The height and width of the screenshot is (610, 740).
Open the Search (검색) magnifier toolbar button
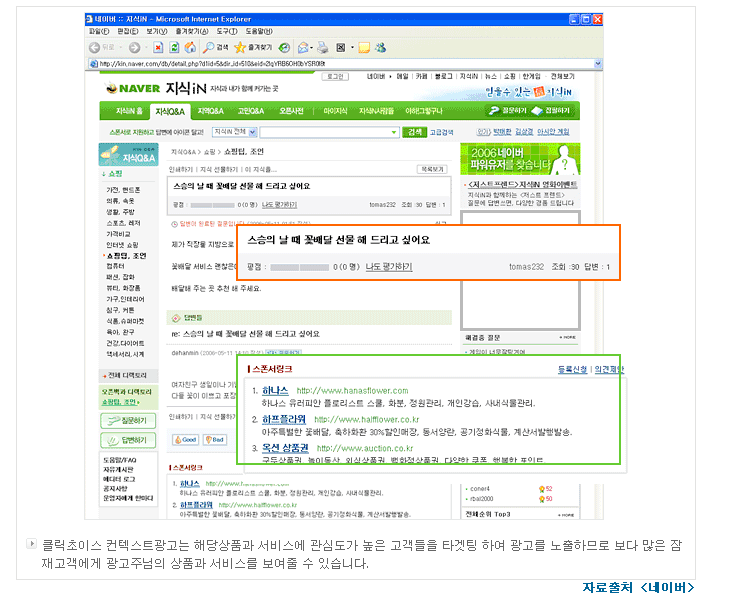pyautogui.click(x=215, y=48)
